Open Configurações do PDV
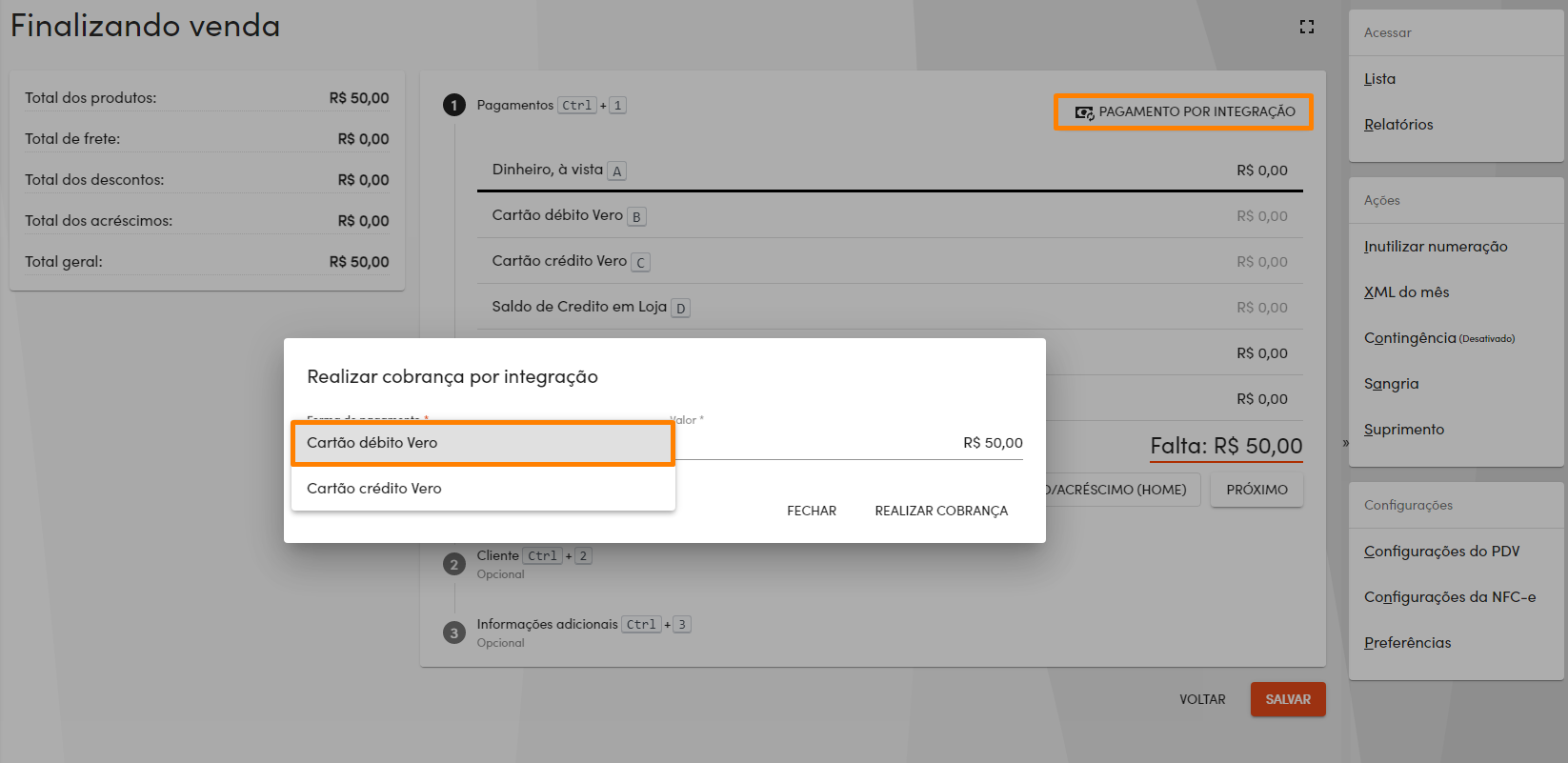1568x763 pixels. tap(1441, 552)
